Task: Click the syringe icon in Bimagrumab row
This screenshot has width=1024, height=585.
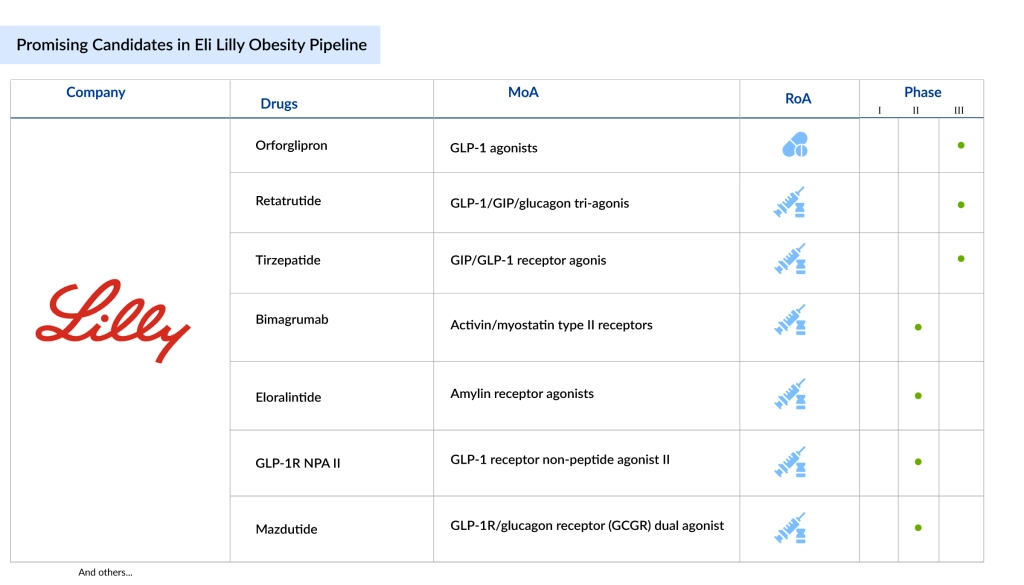Action: (790, 319)
